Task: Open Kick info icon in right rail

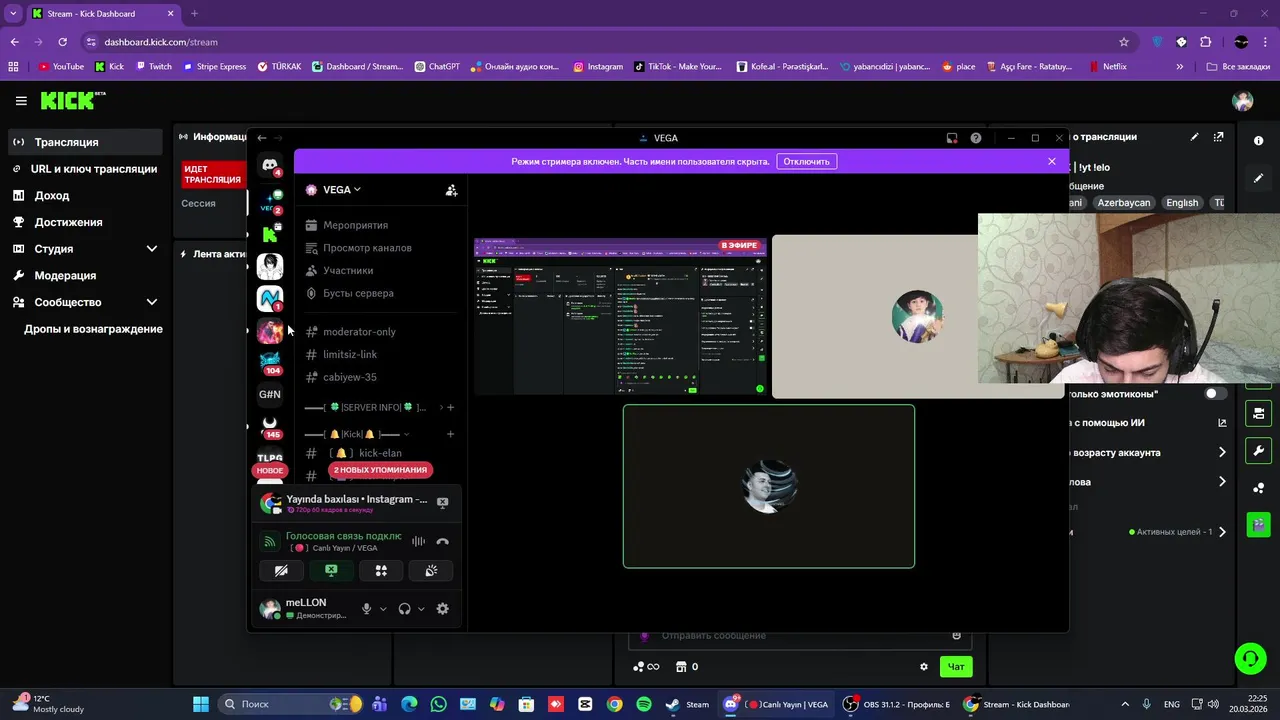Action: pyautogui.click(x=1259, y=141)
